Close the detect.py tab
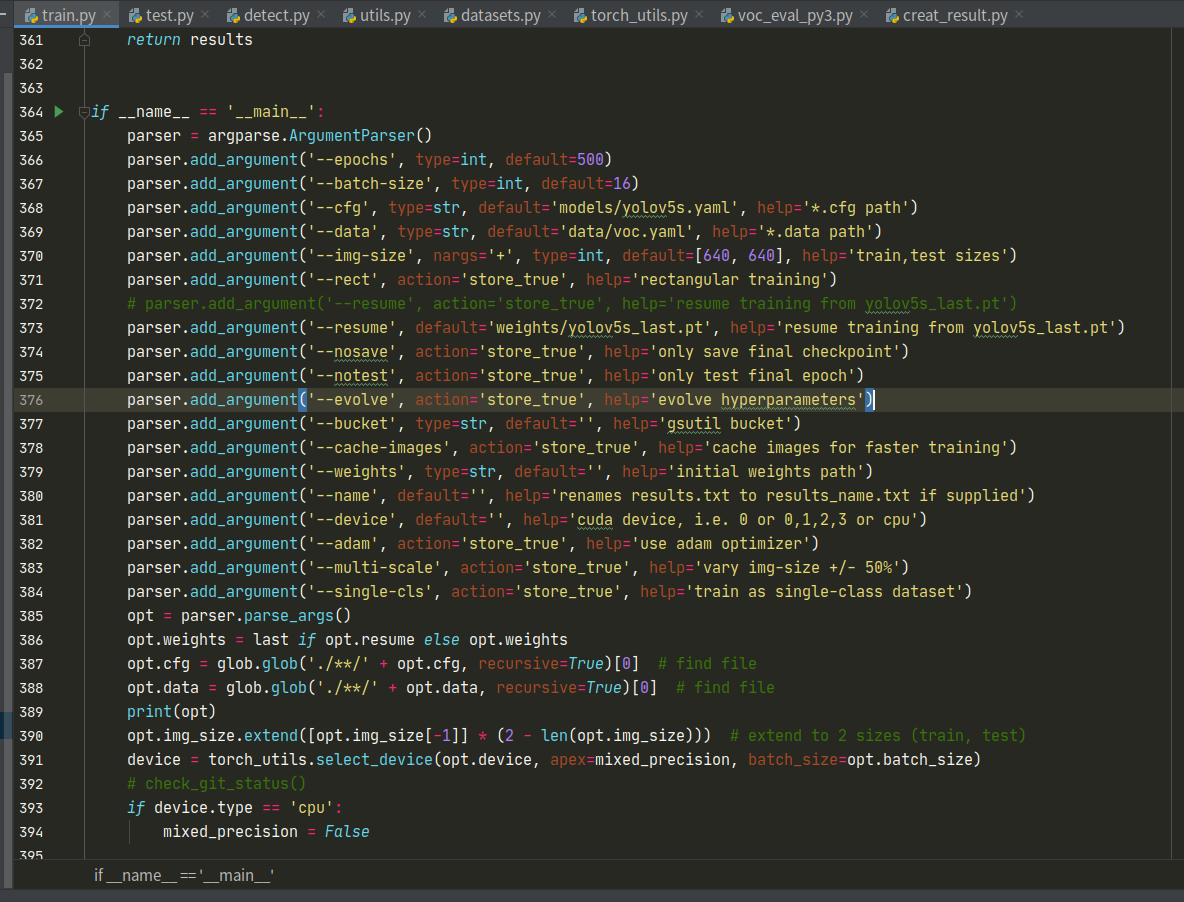Viewport: 1184px width, 902px height. (321, 14)
